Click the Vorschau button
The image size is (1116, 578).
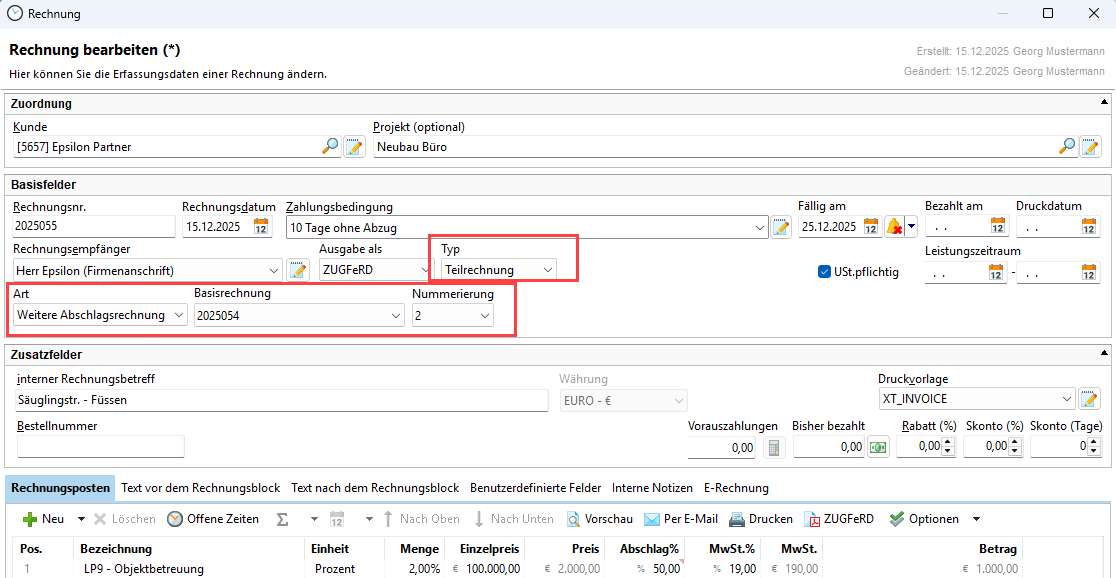(600, 519)
